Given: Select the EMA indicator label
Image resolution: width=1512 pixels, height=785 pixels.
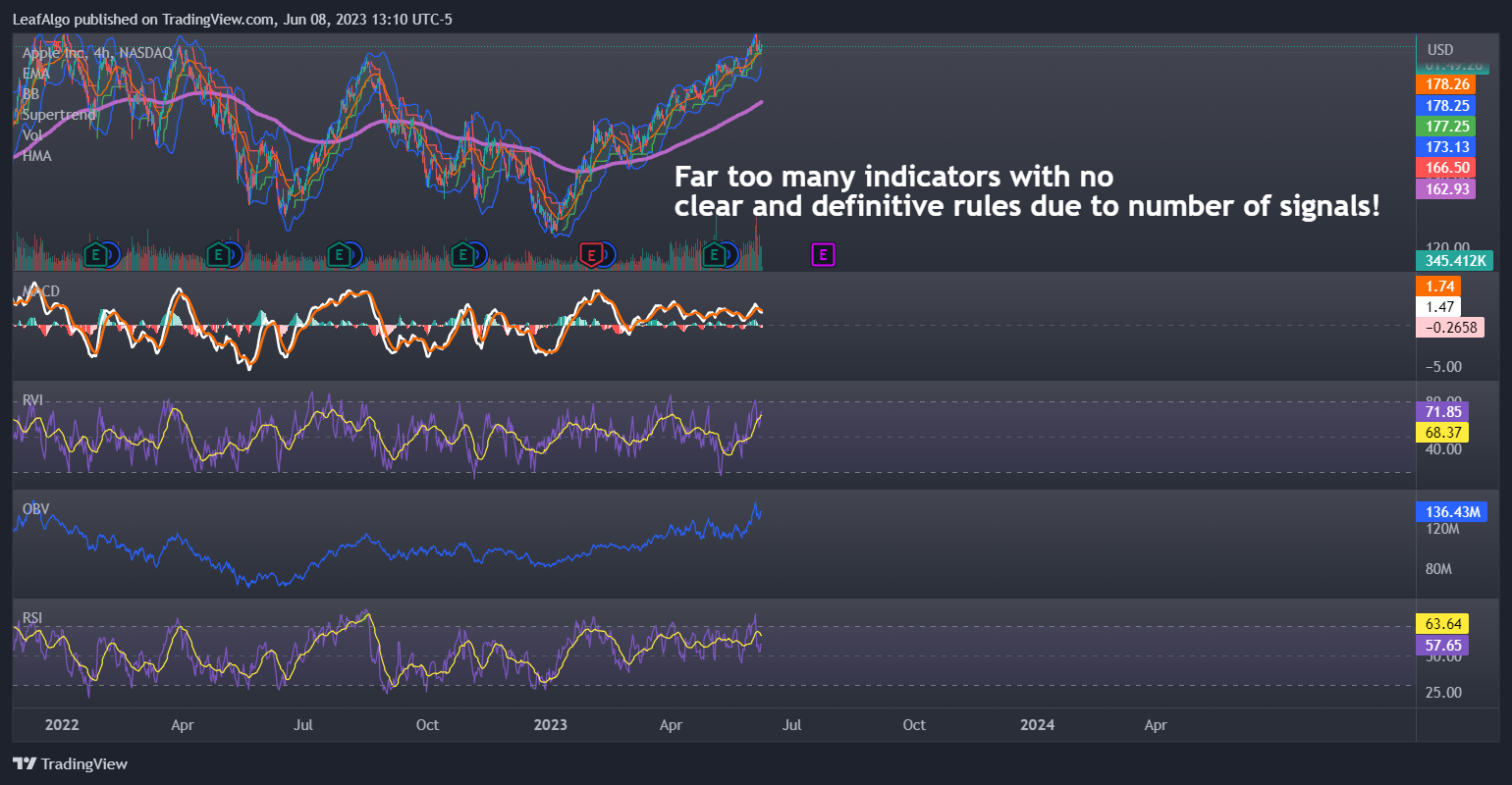Looking at the screenshot, I should (35, 73).
